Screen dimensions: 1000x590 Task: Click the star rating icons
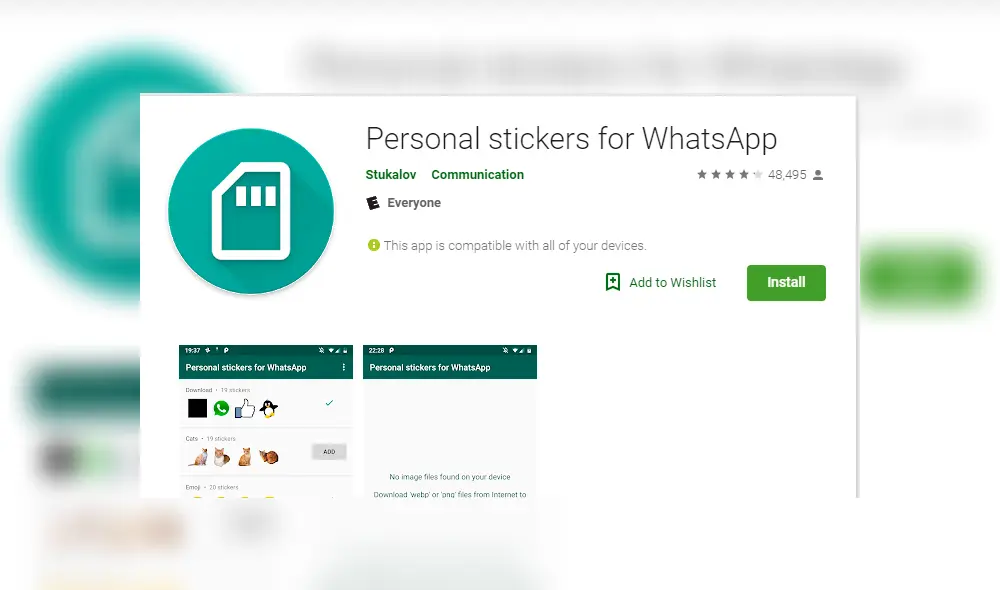(730, 174)
